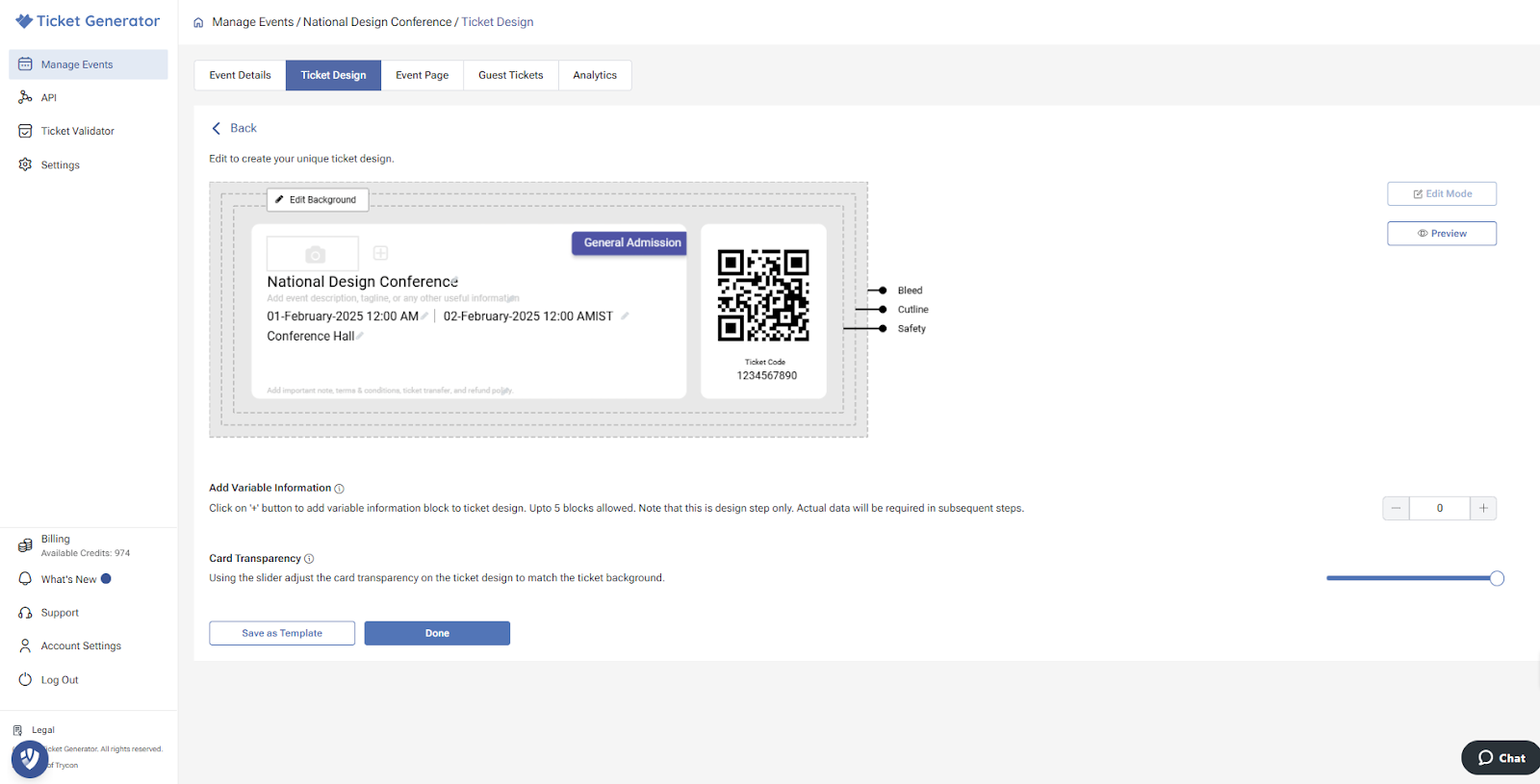The height and width of the screenshot is (784, 1540).
Task: Go Back using the back arrow
Action: pyautogui.click(x=234, y=128)
